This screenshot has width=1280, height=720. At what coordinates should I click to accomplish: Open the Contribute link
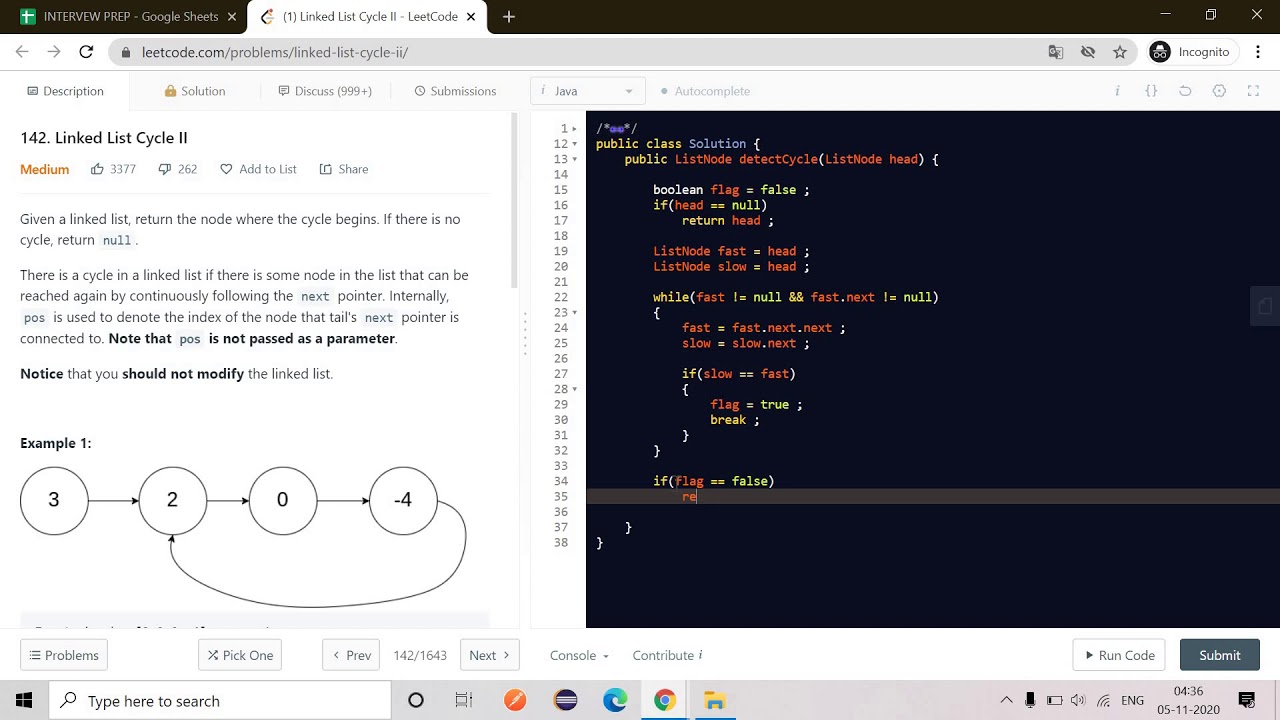coord(667,655)
